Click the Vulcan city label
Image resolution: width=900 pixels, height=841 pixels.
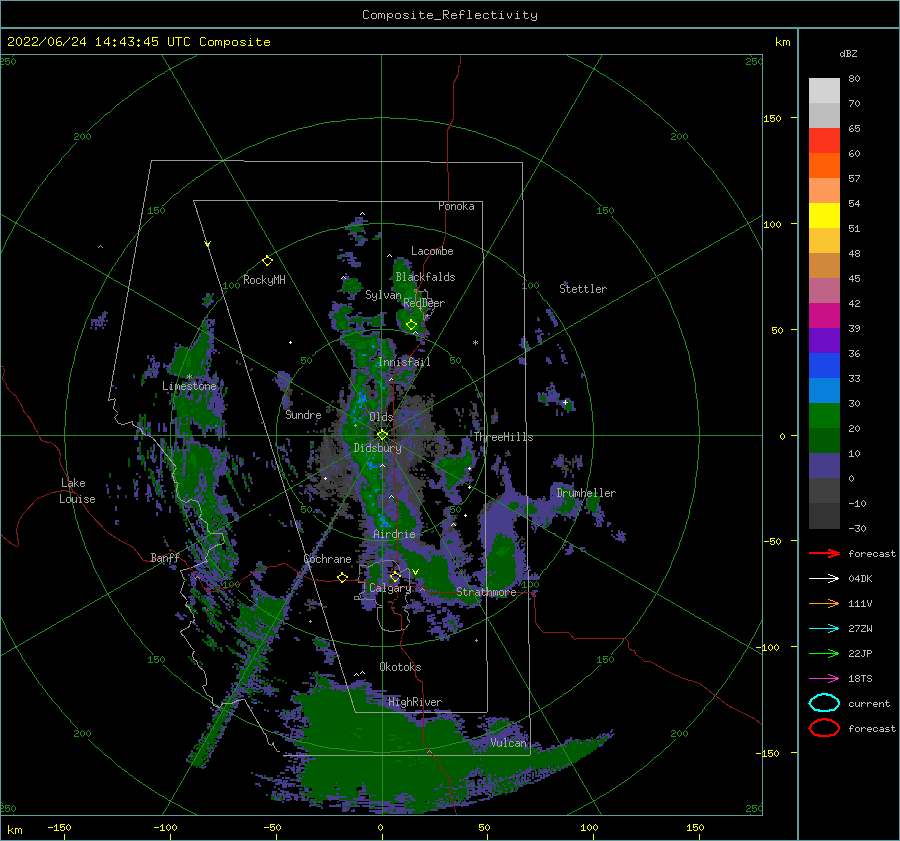tap(508, 743)
